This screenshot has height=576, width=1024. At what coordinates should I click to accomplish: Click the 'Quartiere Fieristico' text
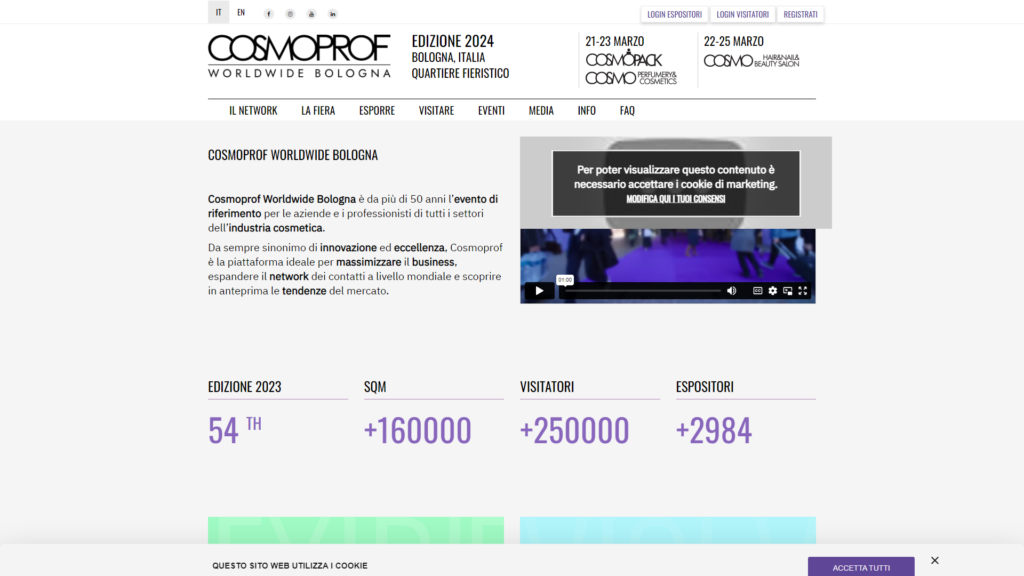point(460,73)
